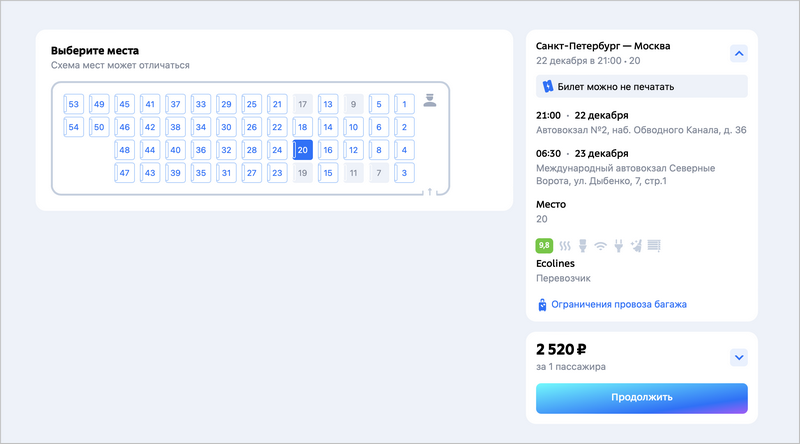The image size is (800, 444).
Task: Open the Ограничения провоза багажа link
Action: (x=618, y=304)
